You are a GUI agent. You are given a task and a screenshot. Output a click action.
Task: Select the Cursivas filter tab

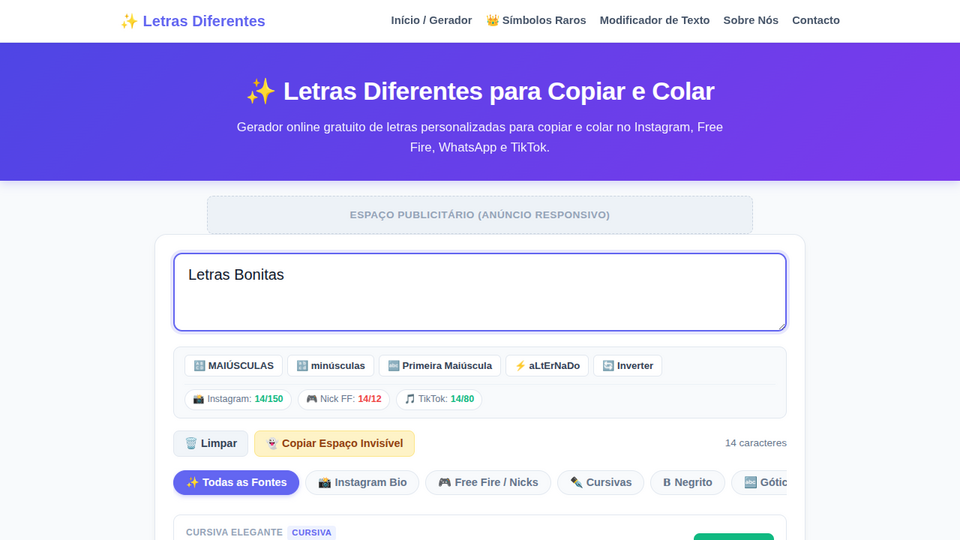[601, 482]
